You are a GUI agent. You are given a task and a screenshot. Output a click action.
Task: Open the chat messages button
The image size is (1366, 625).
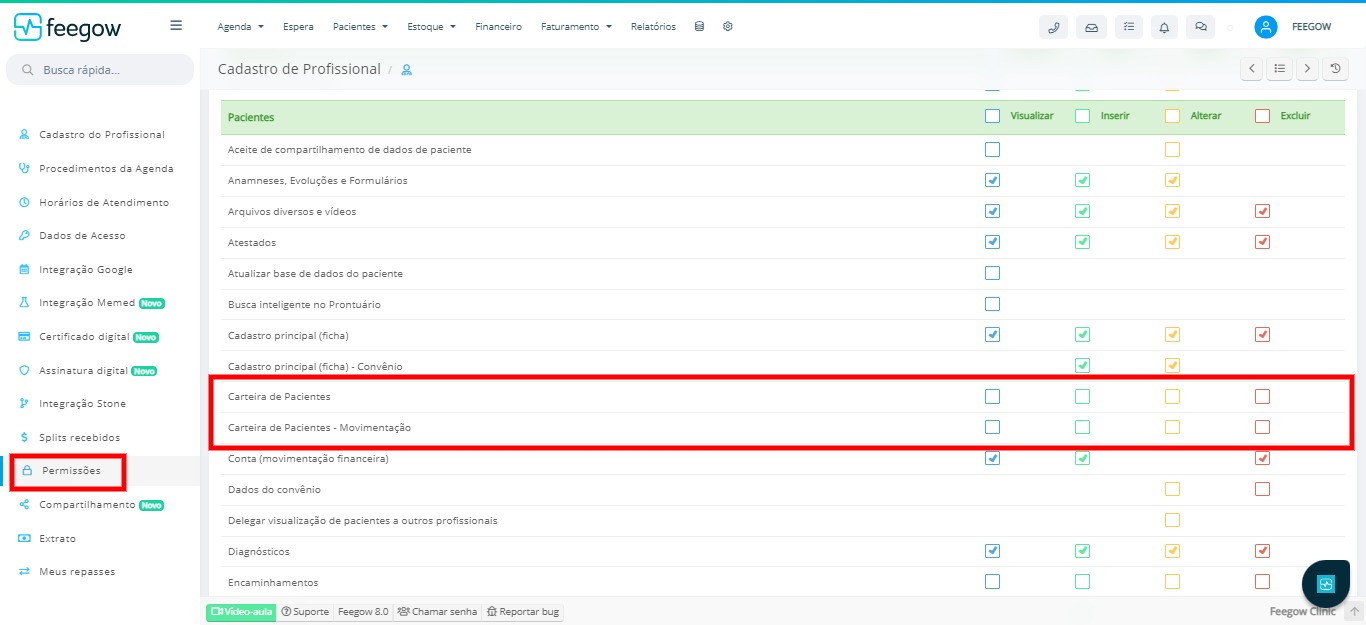1201,27
